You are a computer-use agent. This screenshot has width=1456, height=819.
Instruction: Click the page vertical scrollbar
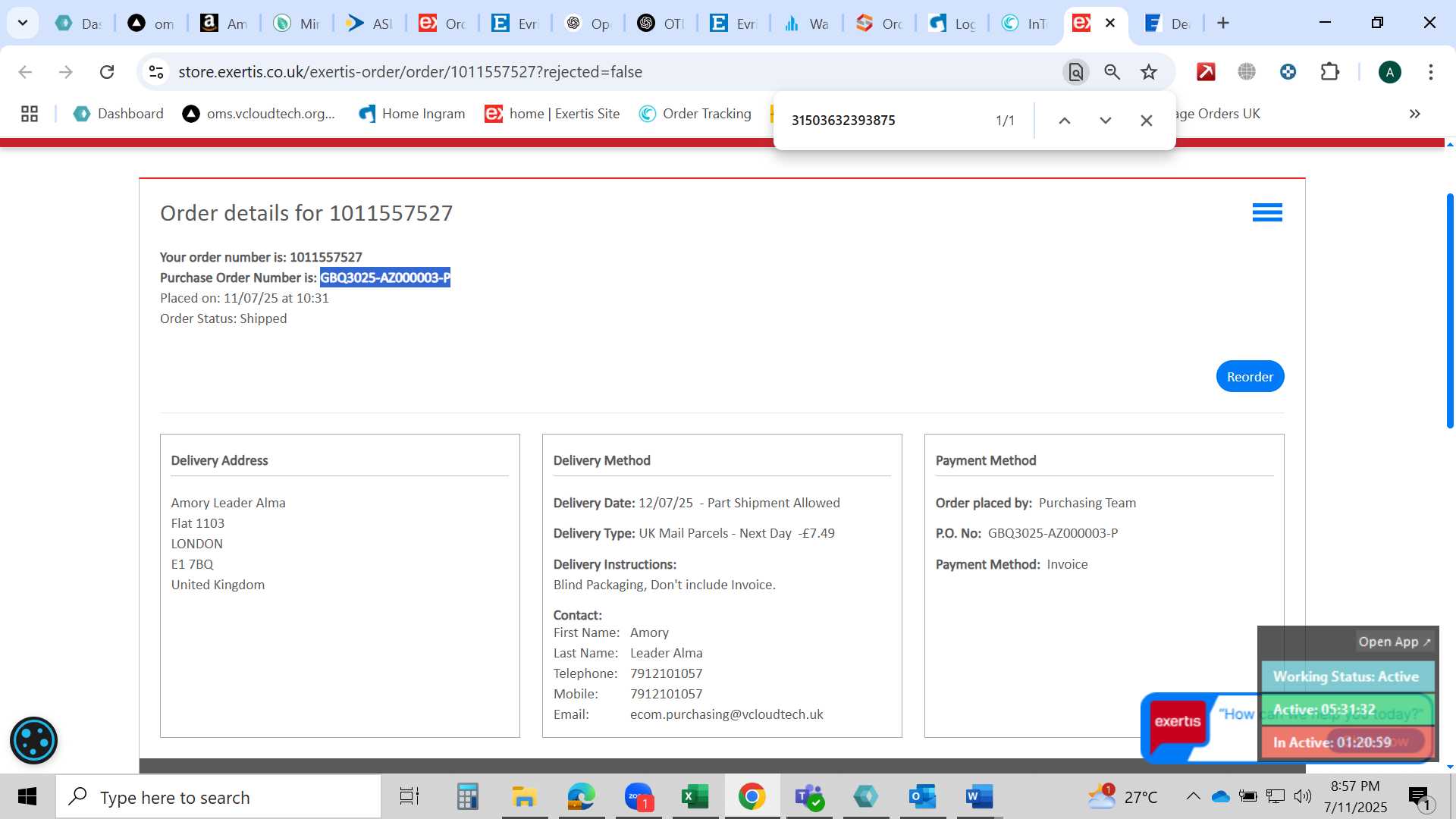click(x=1450, y=311)
